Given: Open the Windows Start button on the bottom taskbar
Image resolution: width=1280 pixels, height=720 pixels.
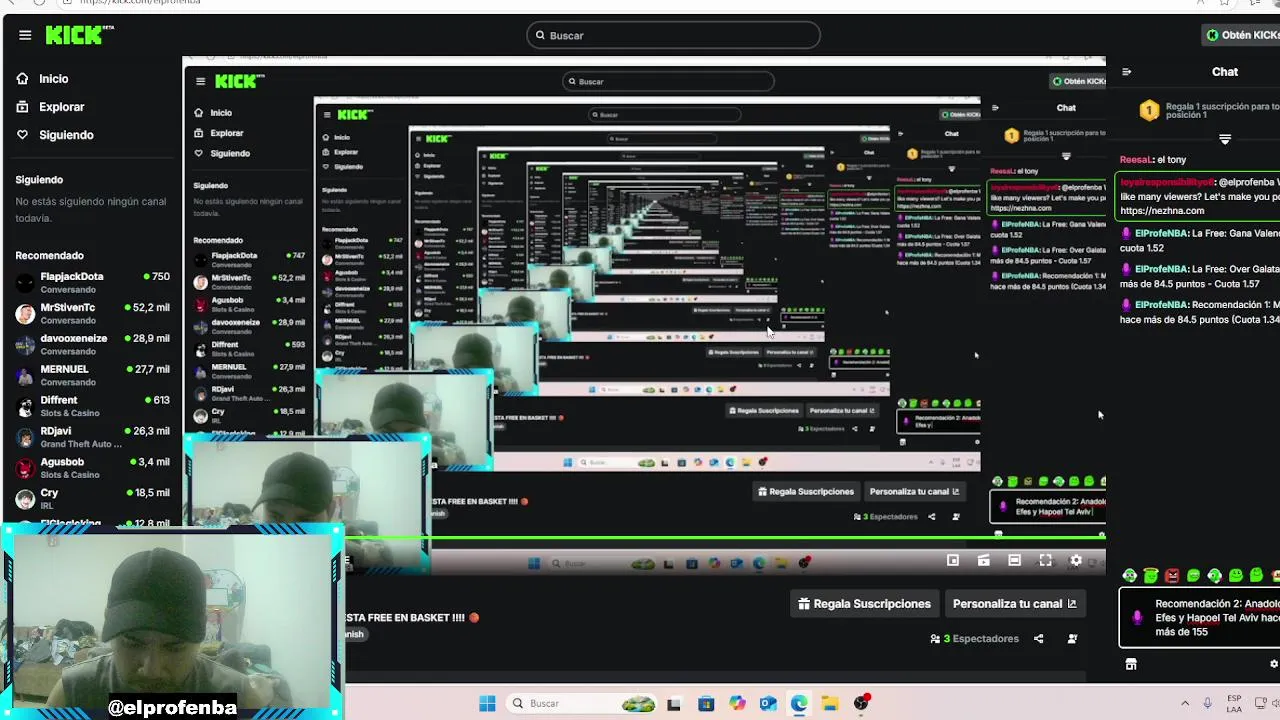Looking at the screenshot, I should pyautogui.click(x=487, y=704).
